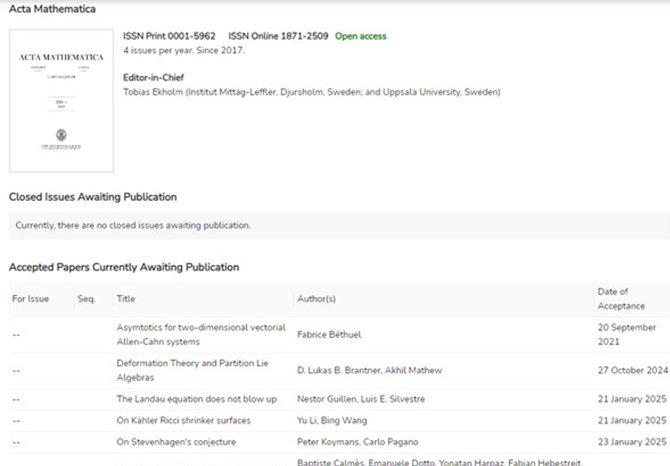Screen dimensions: 670x466
Task: Sort by the For Issue column header
Action: 31,298
